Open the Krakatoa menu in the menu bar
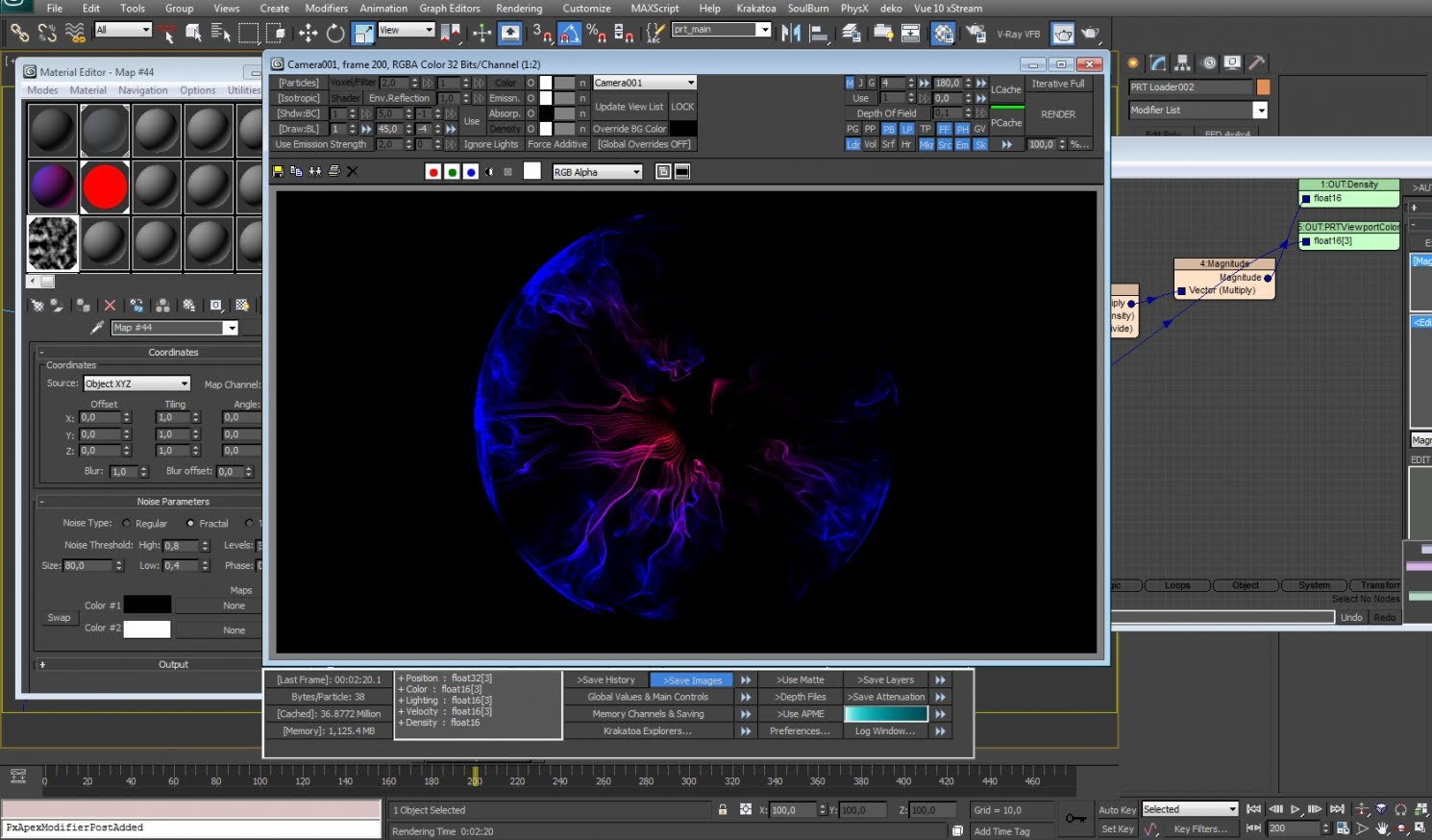Image resolution: width=1432 pixels, height=840 pixels. 755,8
